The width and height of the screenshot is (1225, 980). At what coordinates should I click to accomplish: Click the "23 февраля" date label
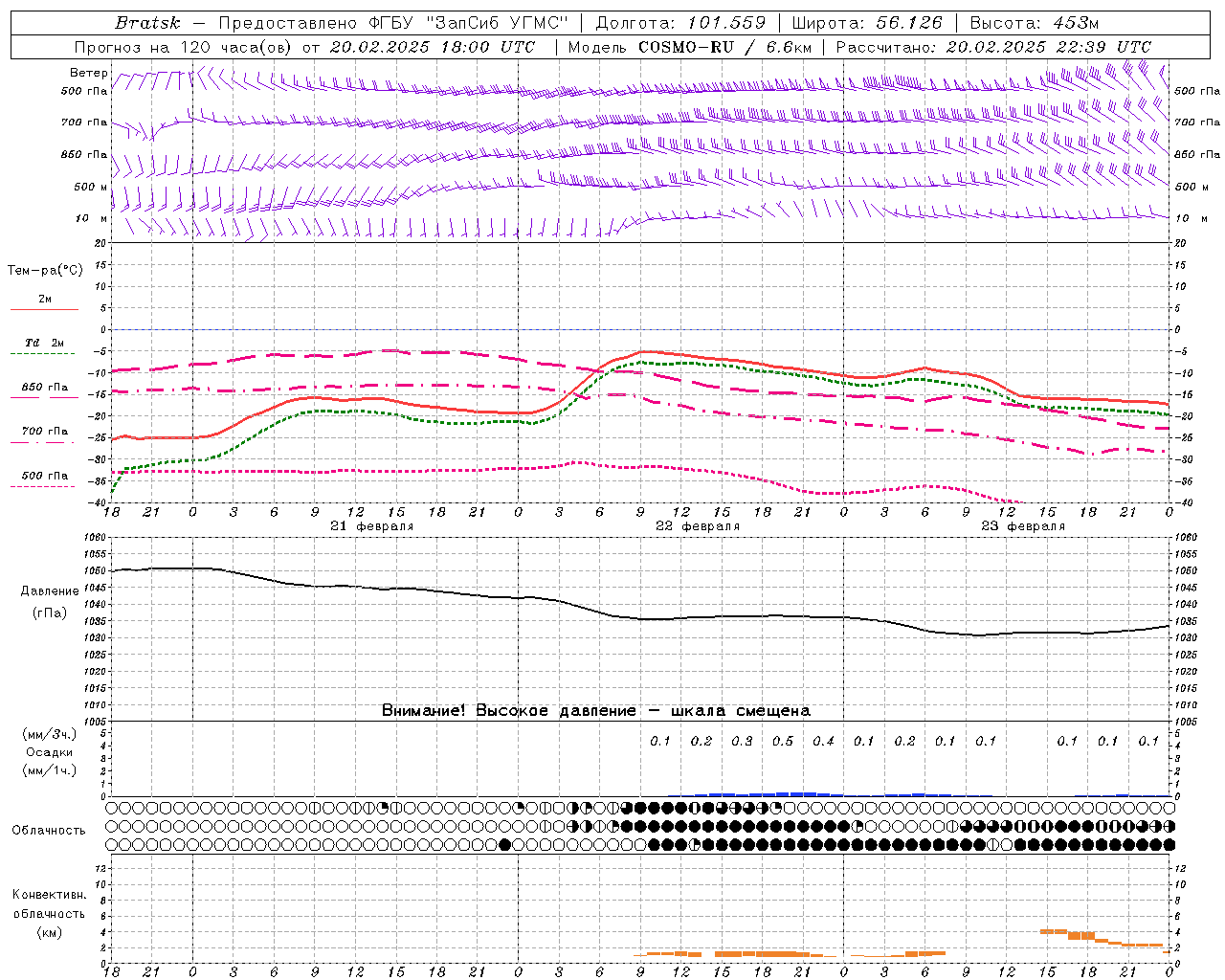1023,526
